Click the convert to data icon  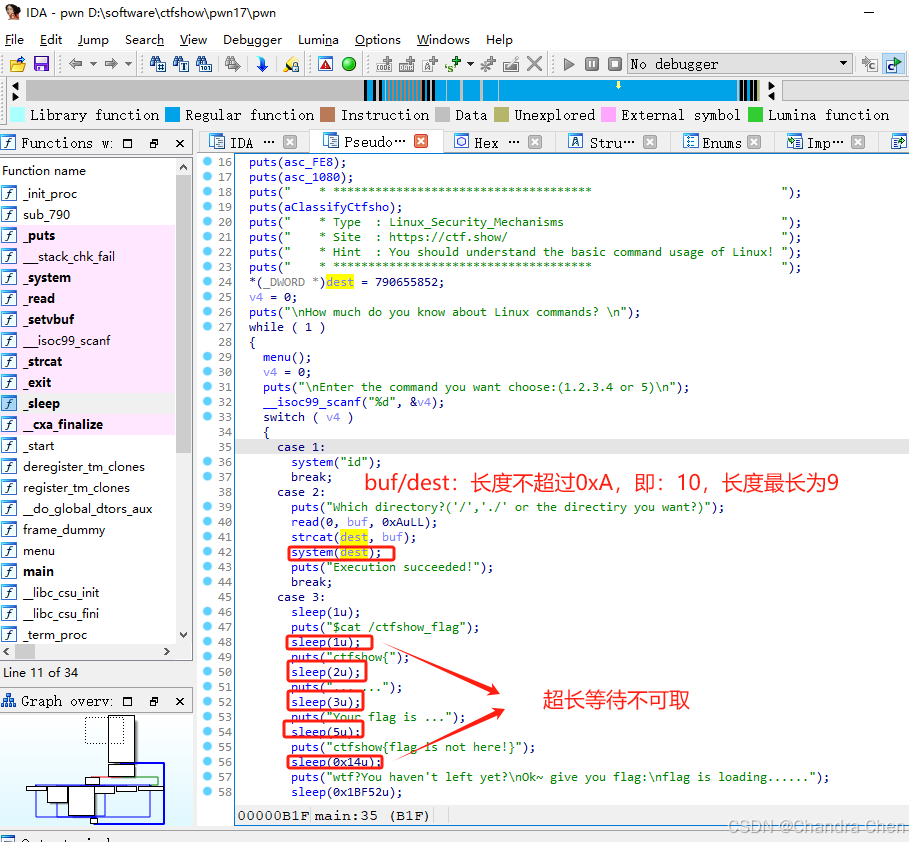pos(407,64)
